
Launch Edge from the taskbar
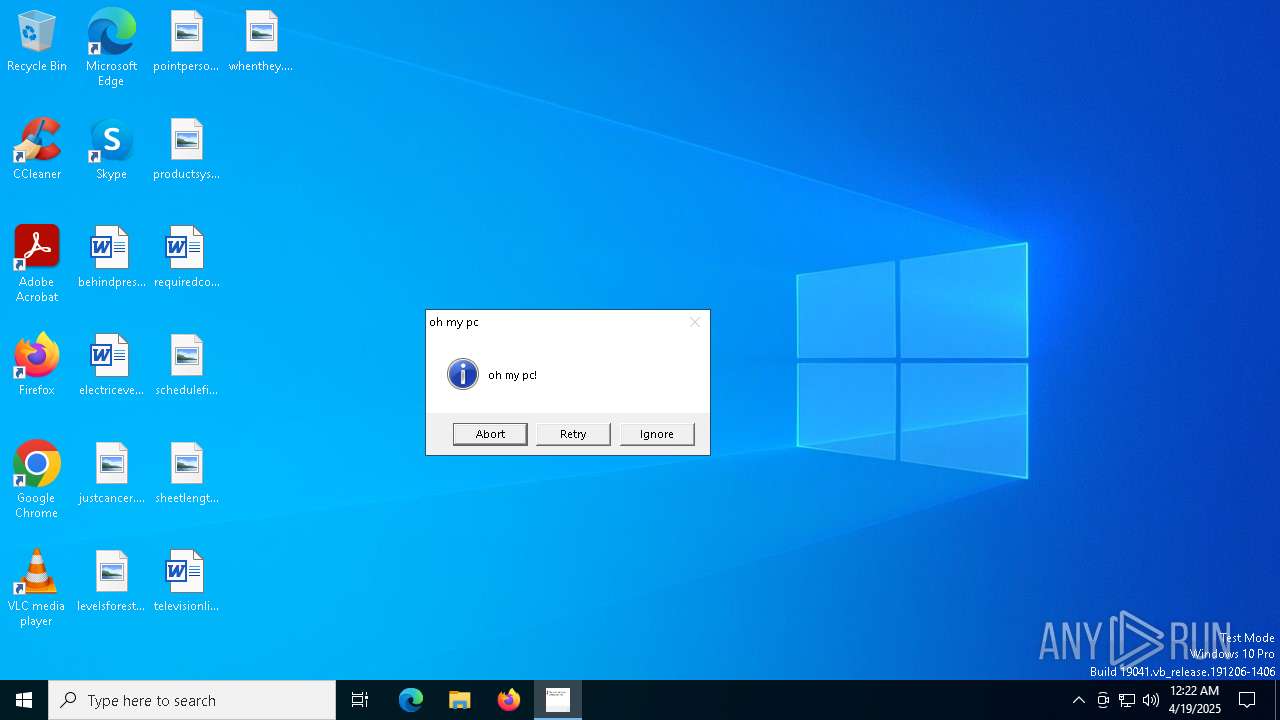click(x=411, y=700)
